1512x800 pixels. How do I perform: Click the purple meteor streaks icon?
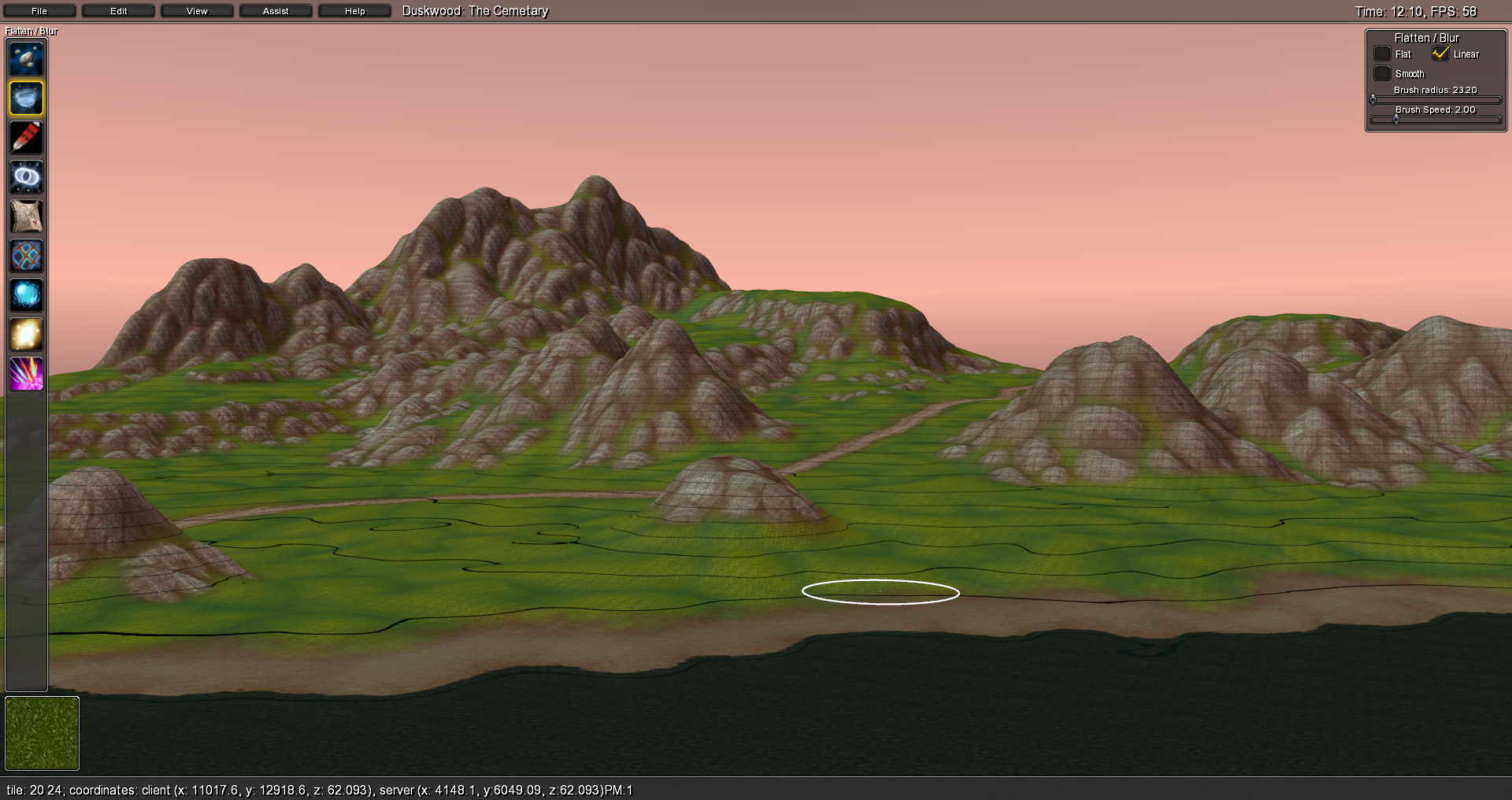(26, 374)
